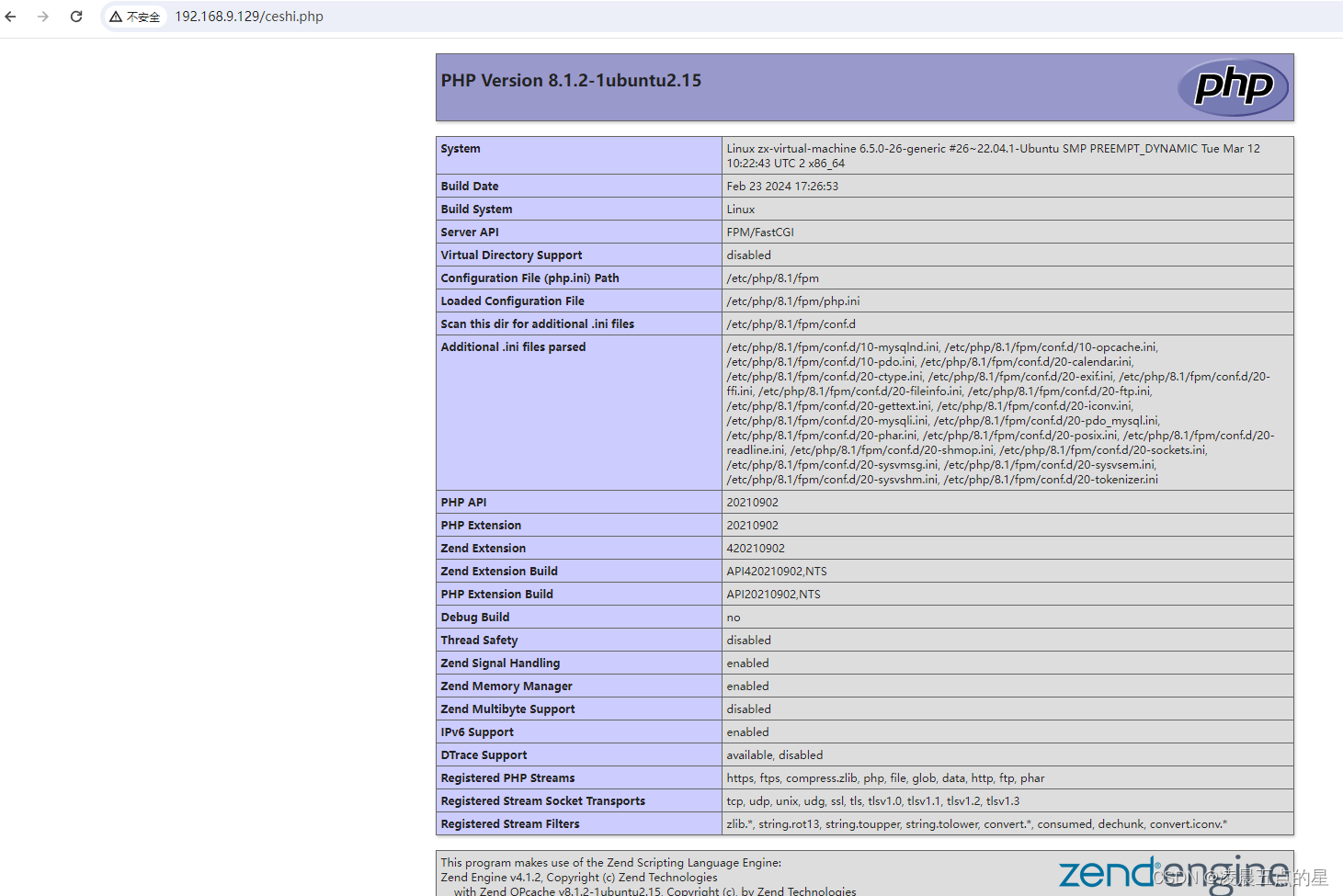
Task: Click the Zend Engine logo
Action: [1173, 873]
